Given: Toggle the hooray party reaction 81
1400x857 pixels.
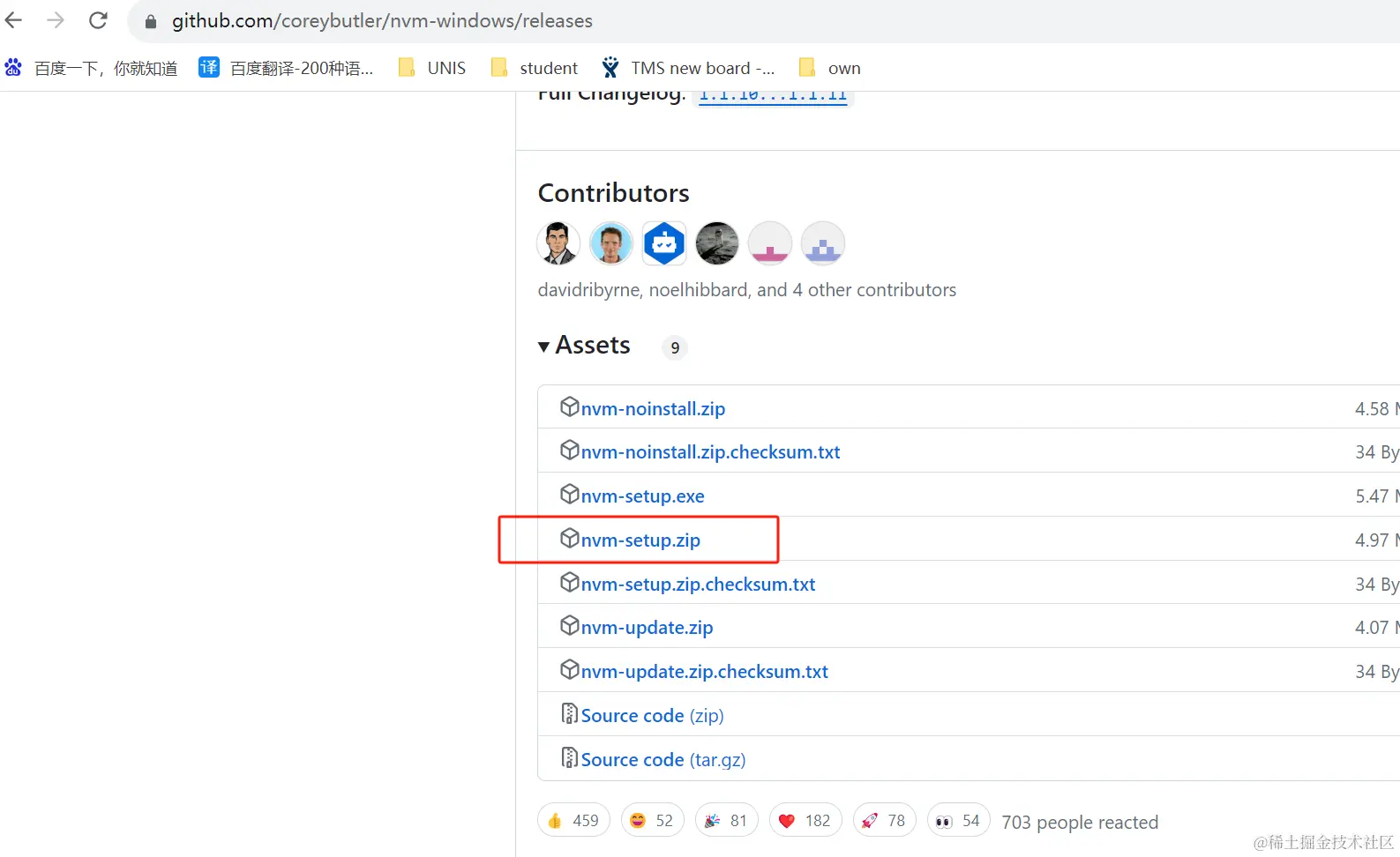Looking at the screenshot, I should (726, 821).
